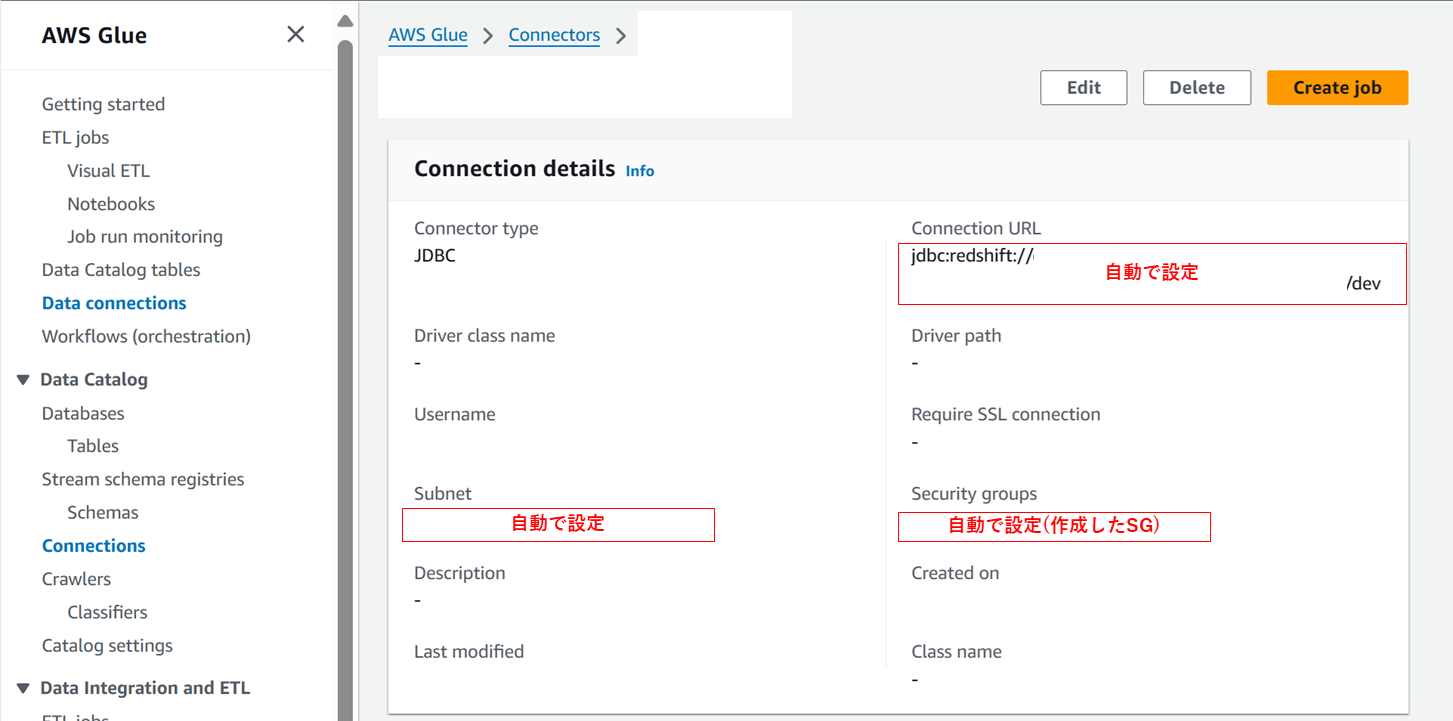
Task: Collapse the Data Integration and ETL section
Action: tap(24, 688)
